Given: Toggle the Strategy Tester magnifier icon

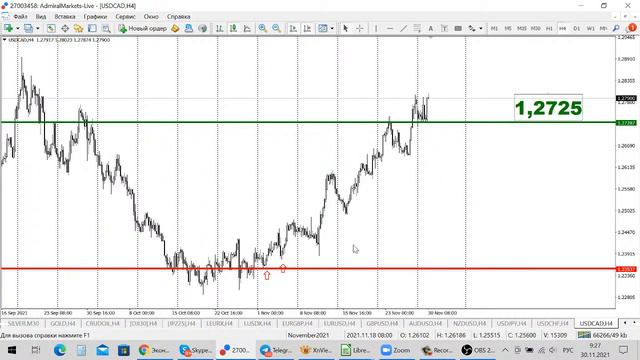Looking at the screenshot, I should click(x=106, y=28).
